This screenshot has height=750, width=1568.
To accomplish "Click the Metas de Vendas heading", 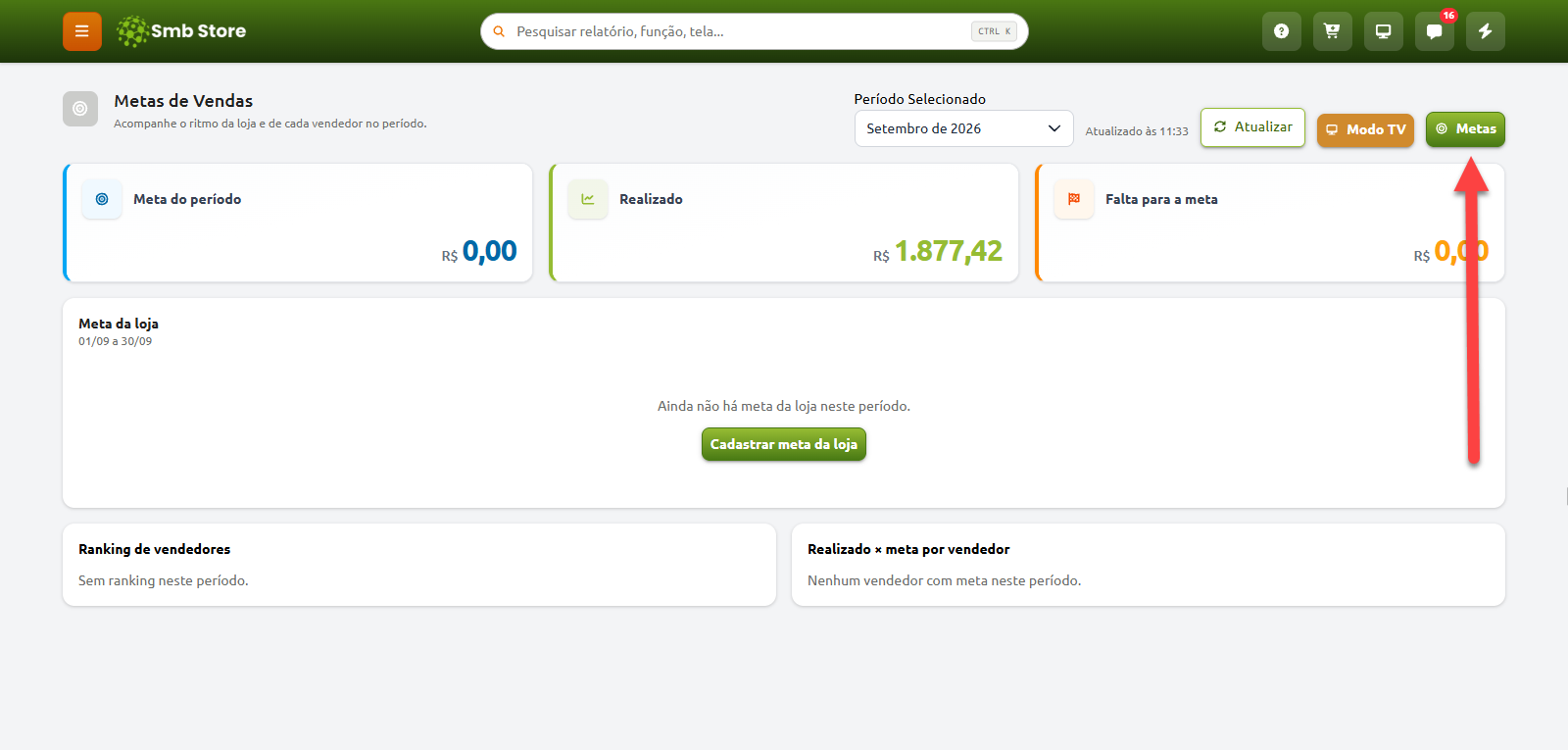I will point(183,101).
